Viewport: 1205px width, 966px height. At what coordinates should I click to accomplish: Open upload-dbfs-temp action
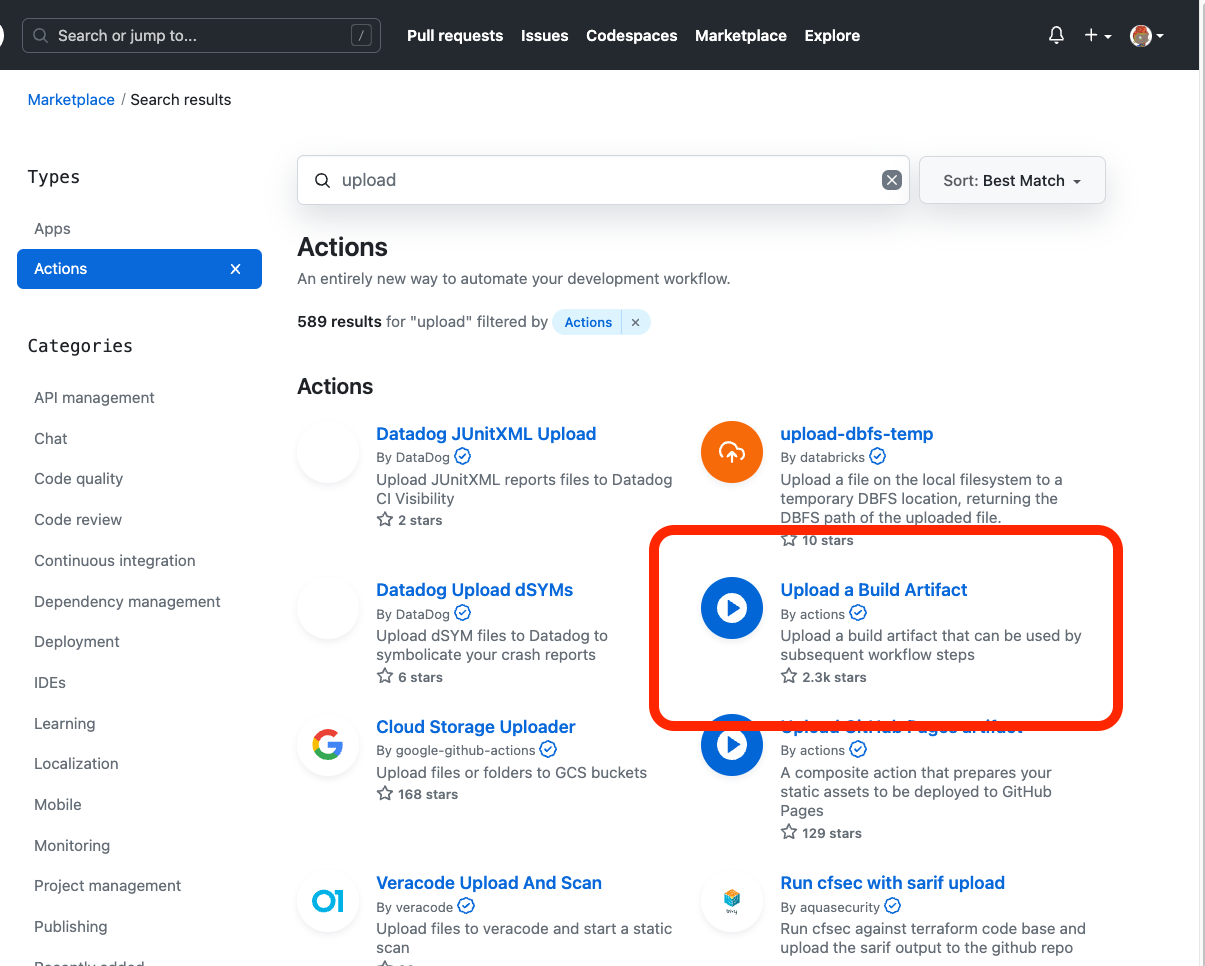[857, 434]
